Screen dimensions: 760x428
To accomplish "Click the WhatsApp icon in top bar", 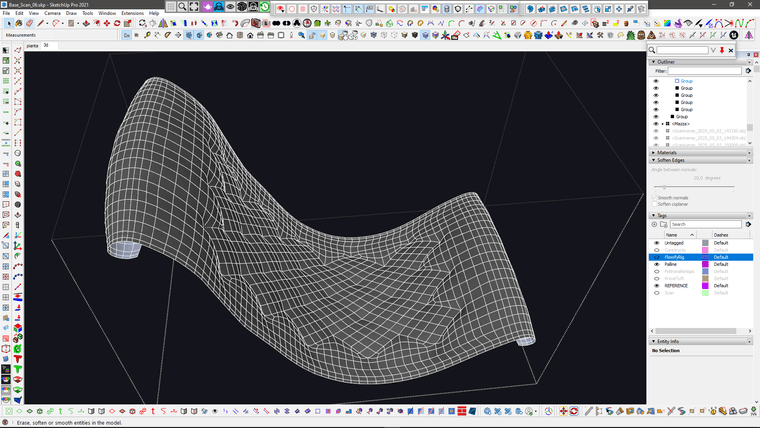I will point(265,7).
